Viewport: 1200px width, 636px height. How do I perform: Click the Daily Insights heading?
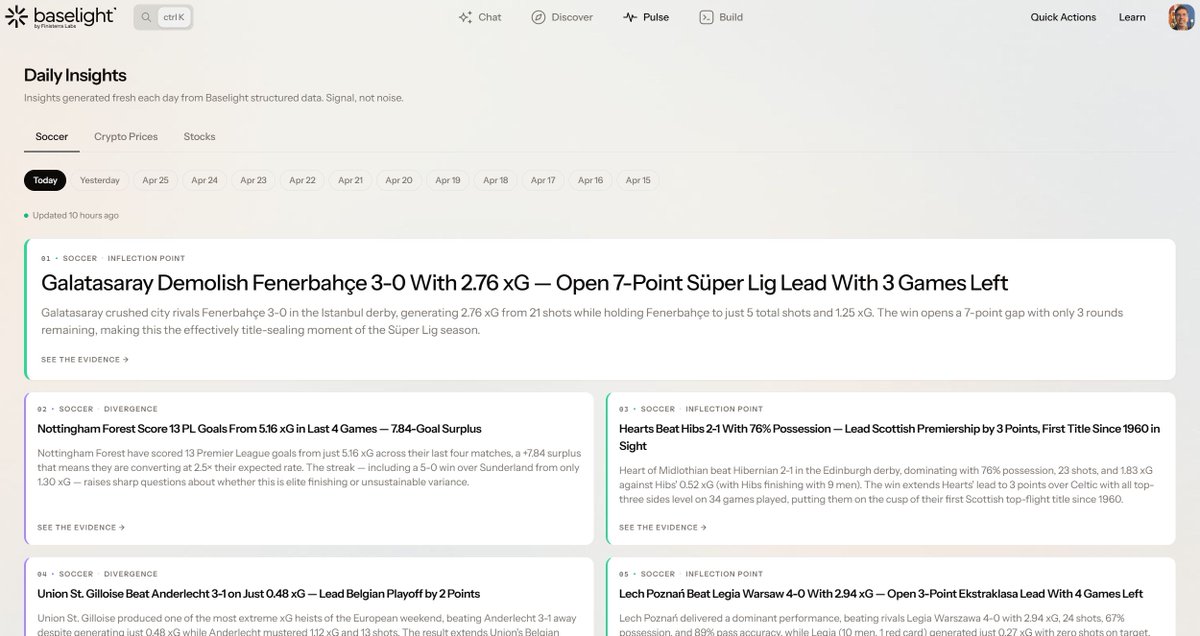[75, 75]
